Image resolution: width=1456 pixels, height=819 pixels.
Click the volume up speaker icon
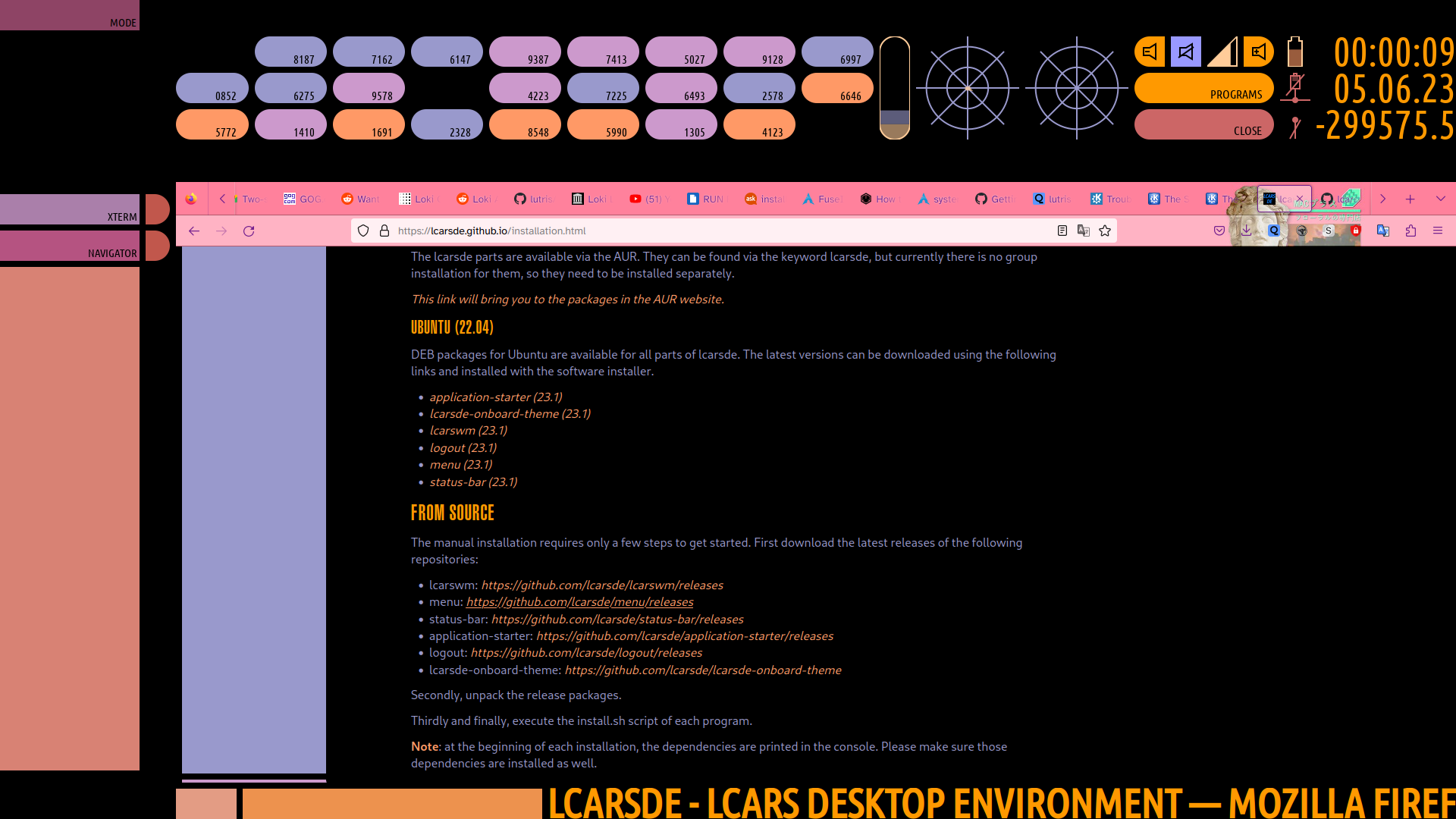click(1259, 52)
